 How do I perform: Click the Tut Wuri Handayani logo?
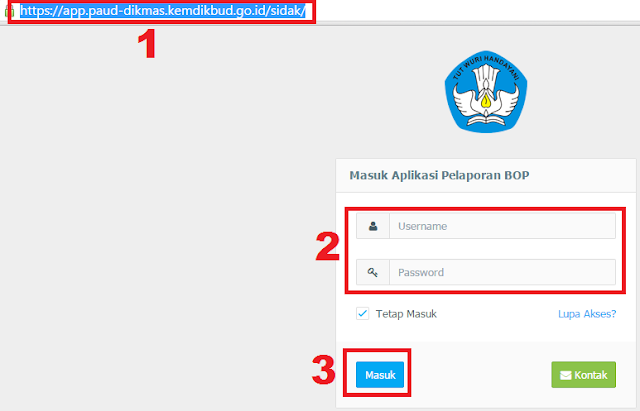486,92
